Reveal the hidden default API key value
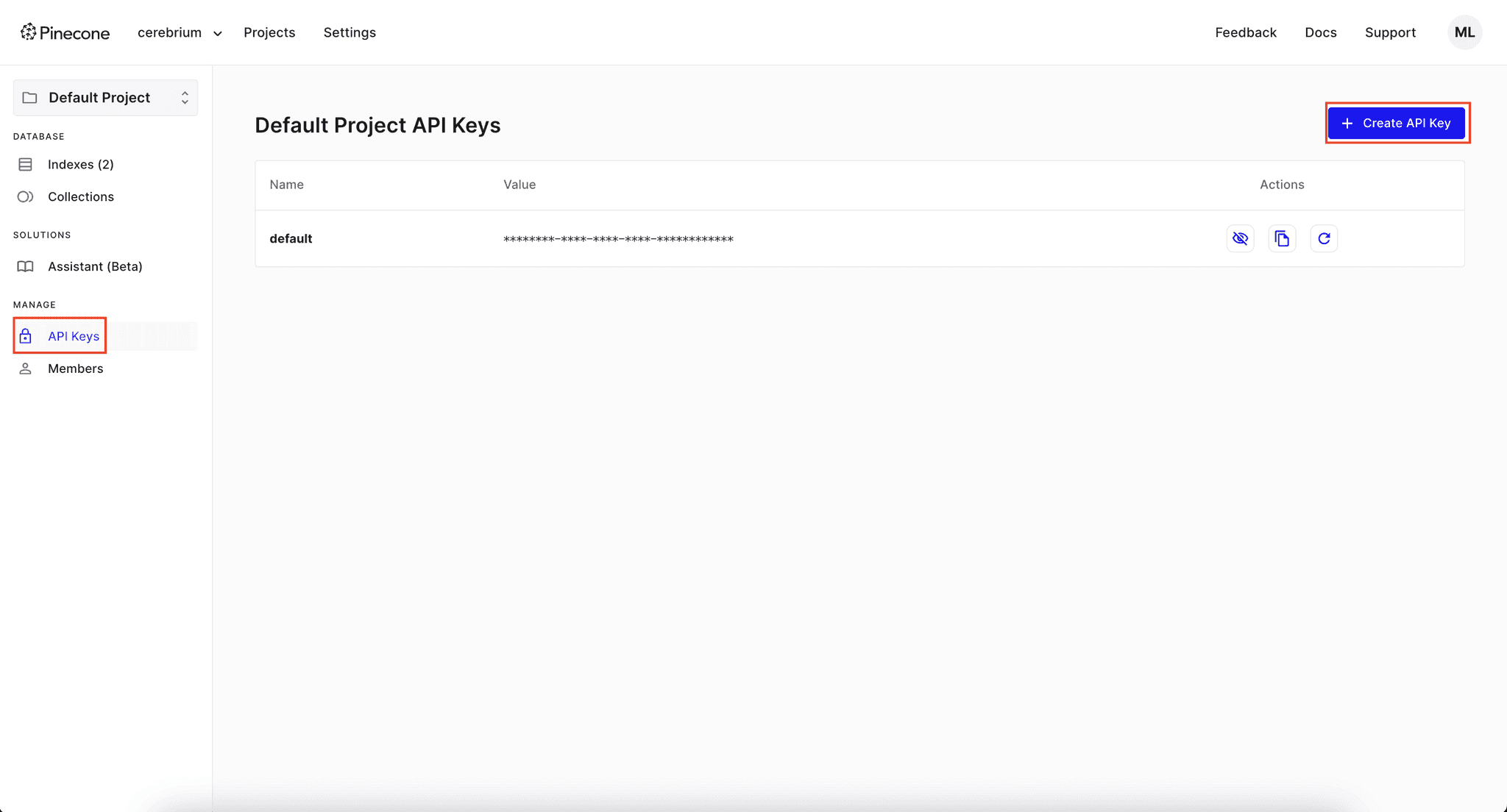 coord(1240,238)
